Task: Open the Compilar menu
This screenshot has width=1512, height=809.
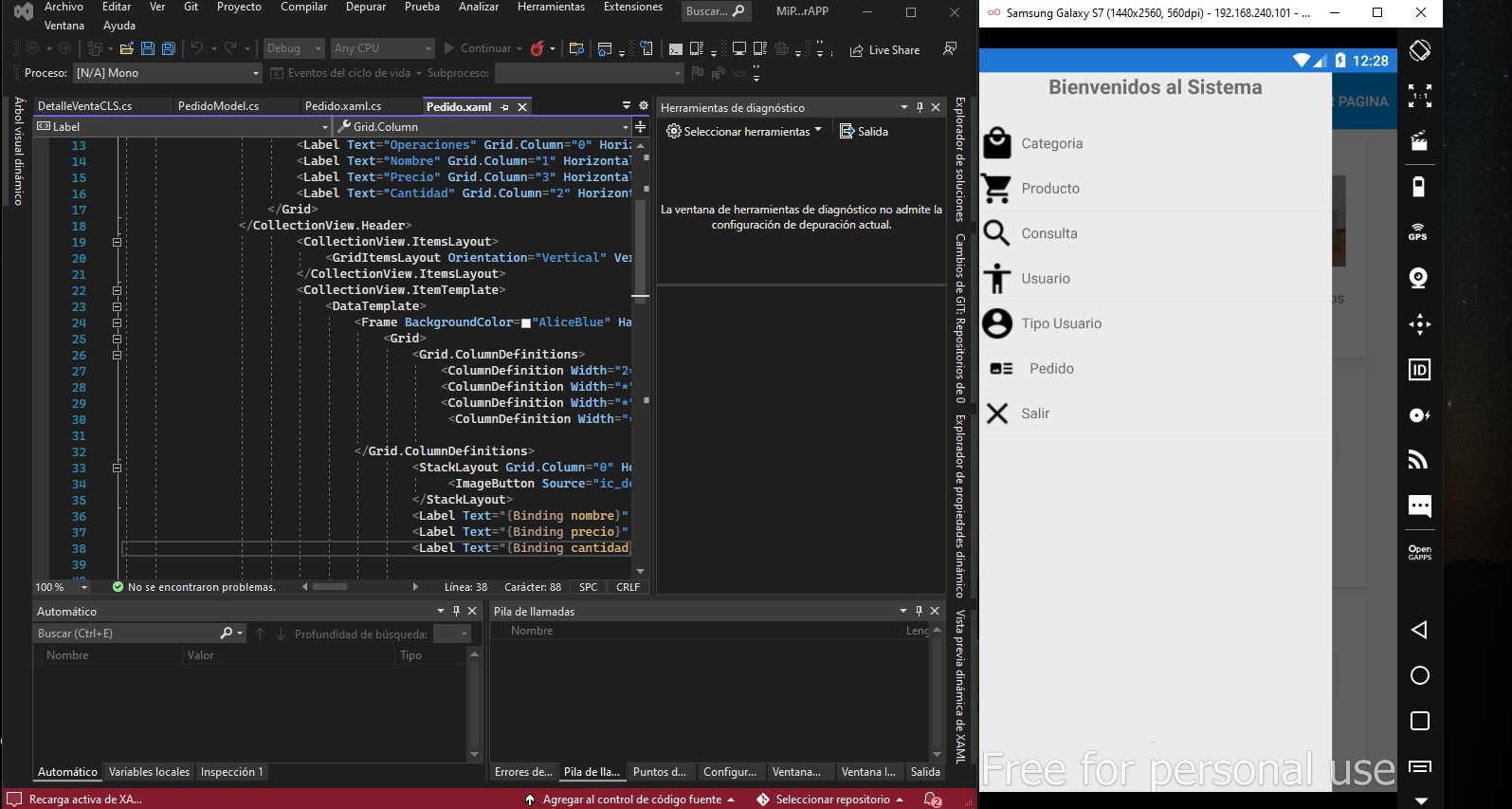Action: coord(304,7)
